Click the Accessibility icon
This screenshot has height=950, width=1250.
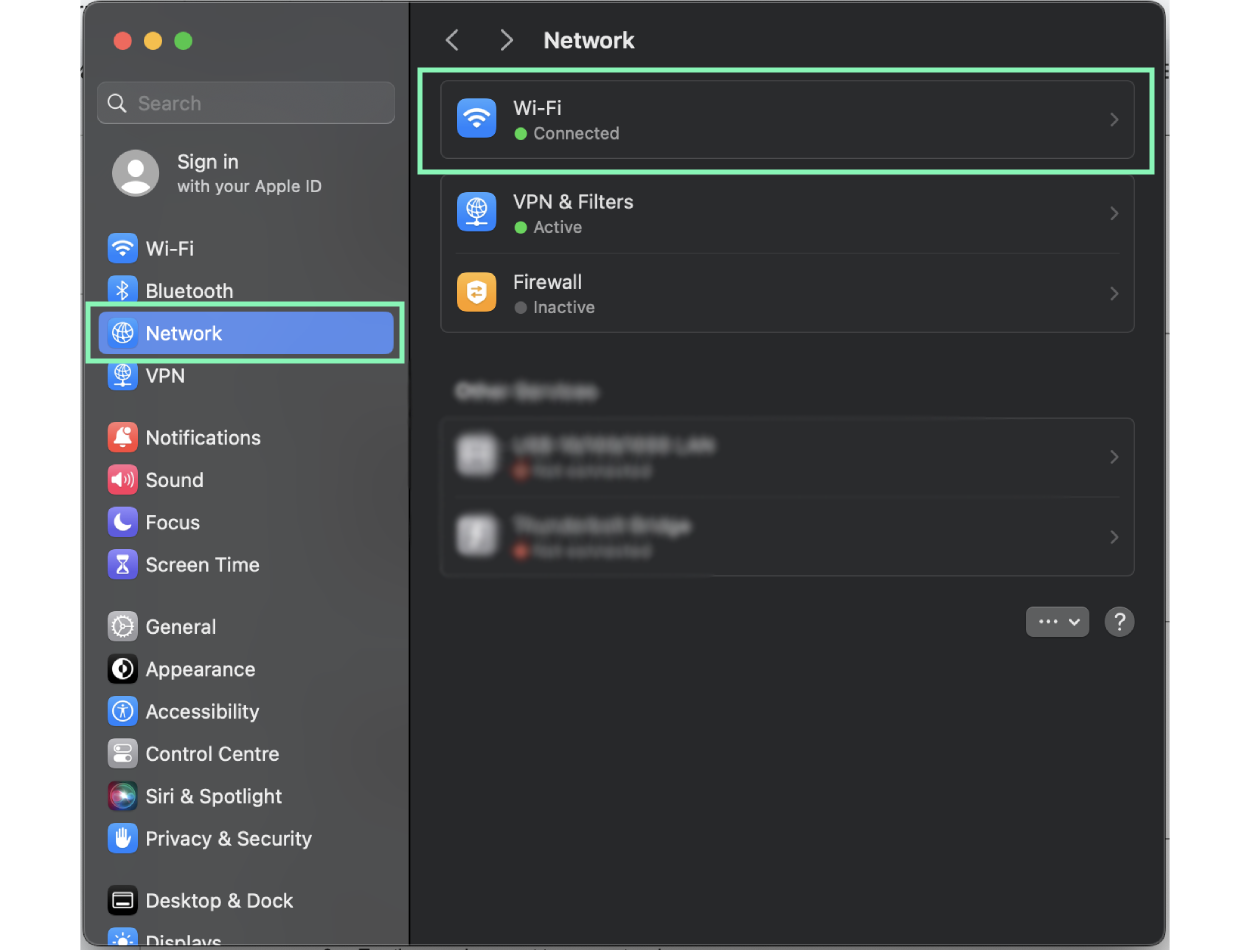[122, 712]
